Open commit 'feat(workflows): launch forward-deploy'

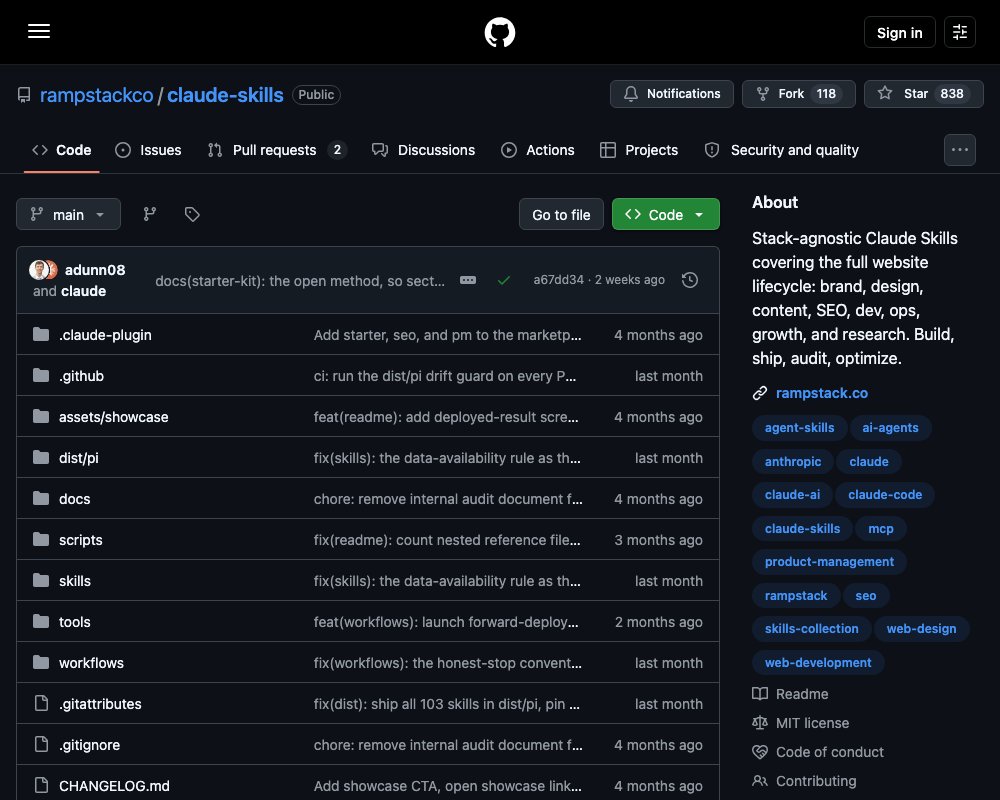446,622
